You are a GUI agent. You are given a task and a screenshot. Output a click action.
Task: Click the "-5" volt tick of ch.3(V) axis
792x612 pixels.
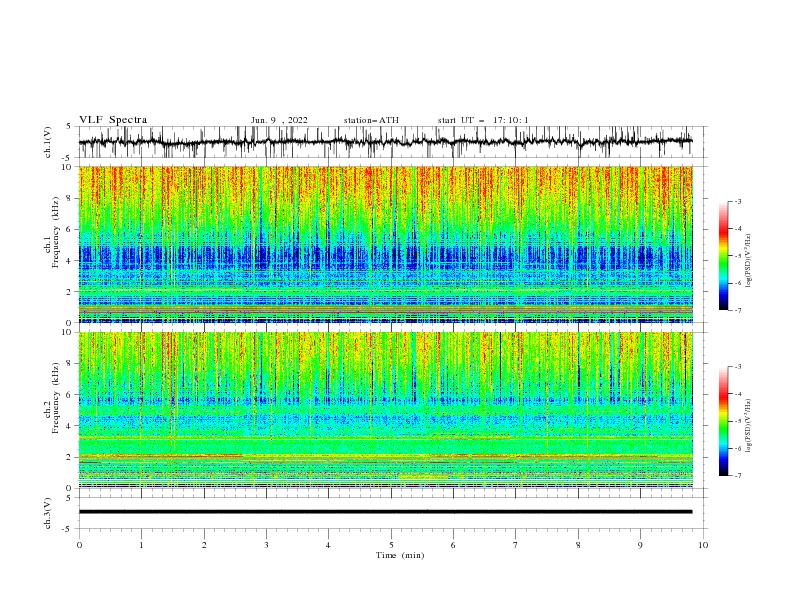(68, 529)
